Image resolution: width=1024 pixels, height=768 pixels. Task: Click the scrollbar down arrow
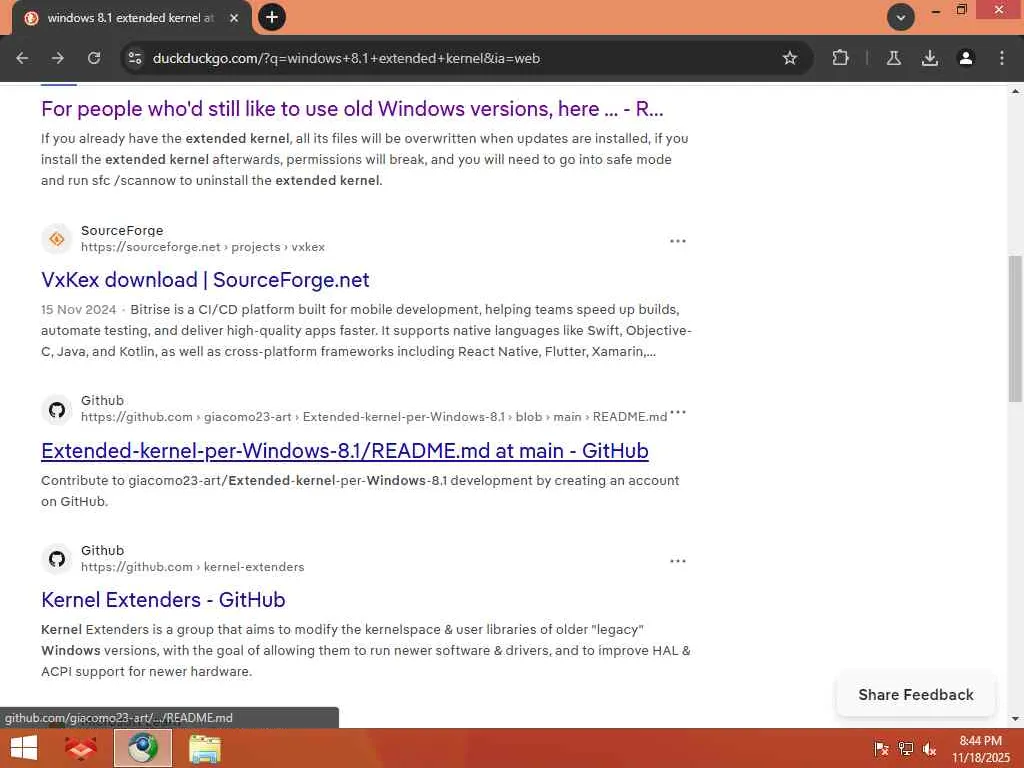(1015, 719)
